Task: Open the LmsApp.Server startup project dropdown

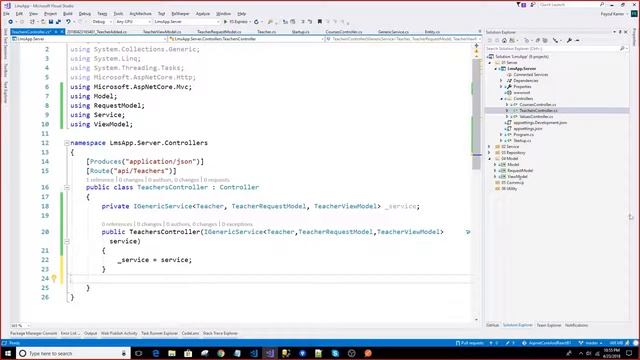Action: (x=187, y=22)
